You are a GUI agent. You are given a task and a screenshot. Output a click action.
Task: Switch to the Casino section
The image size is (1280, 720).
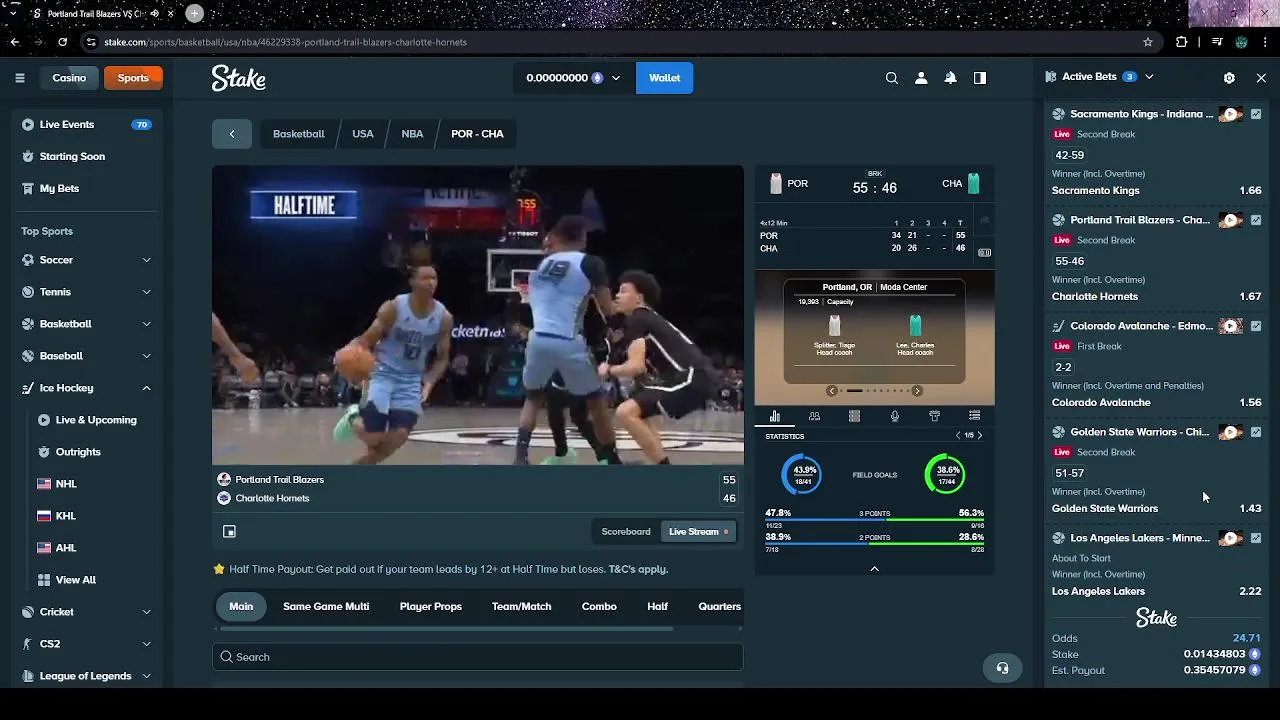coord(69,78)
